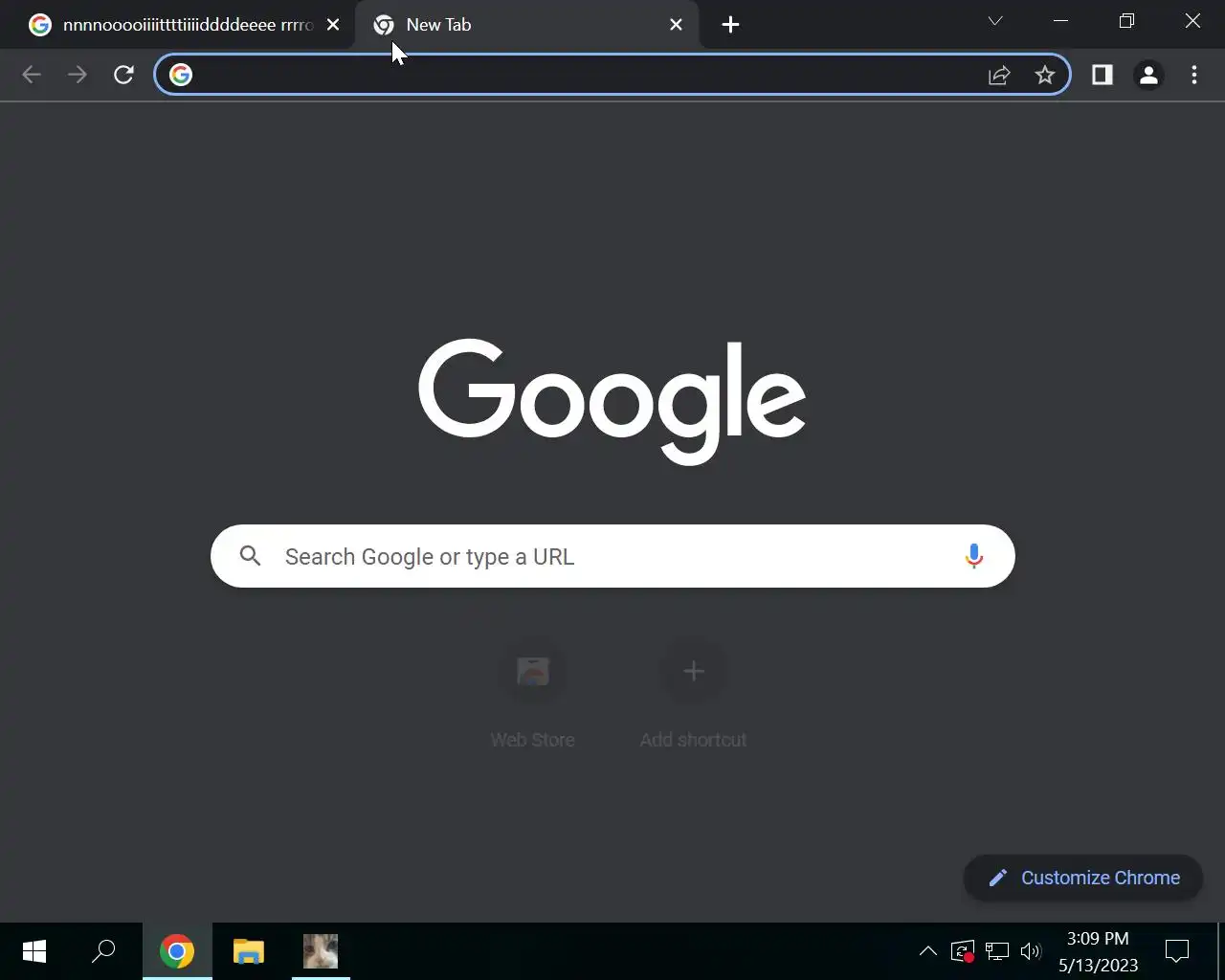Click the back navigation arrow
This screenshot has width=1225, height=980.
[x=31, y=75]
